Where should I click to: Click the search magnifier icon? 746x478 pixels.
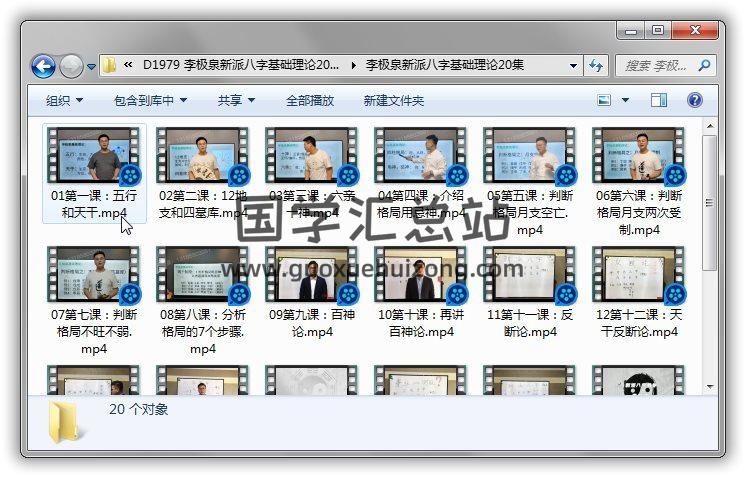pyautogui.click(x=706, y=66)
